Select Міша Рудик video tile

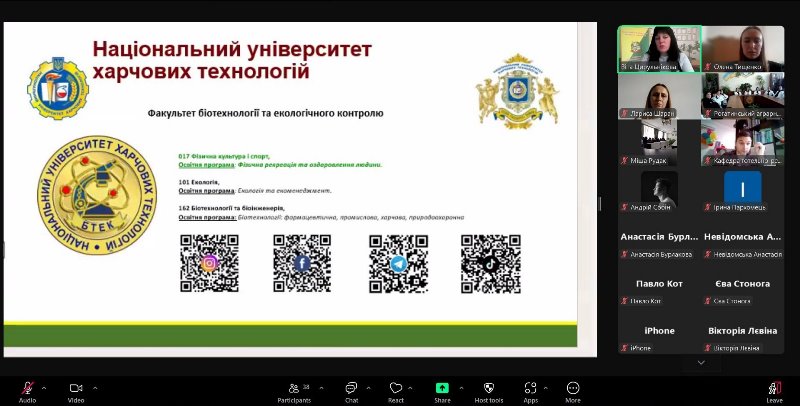(660, 143)
